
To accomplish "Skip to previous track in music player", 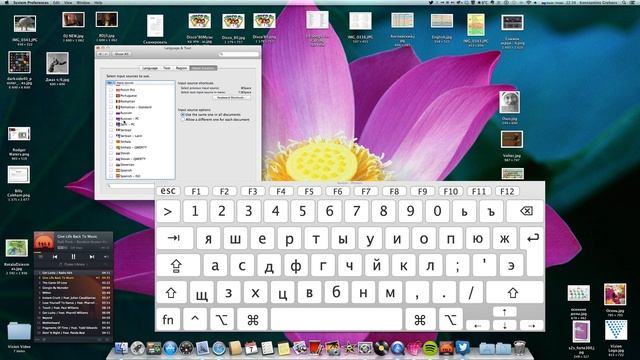I will tap(55, 257).
